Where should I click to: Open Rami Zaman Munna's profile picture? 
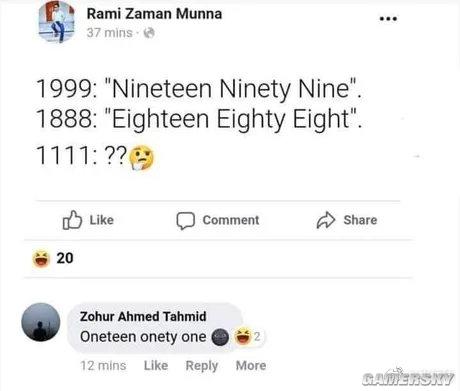point(57,22)
